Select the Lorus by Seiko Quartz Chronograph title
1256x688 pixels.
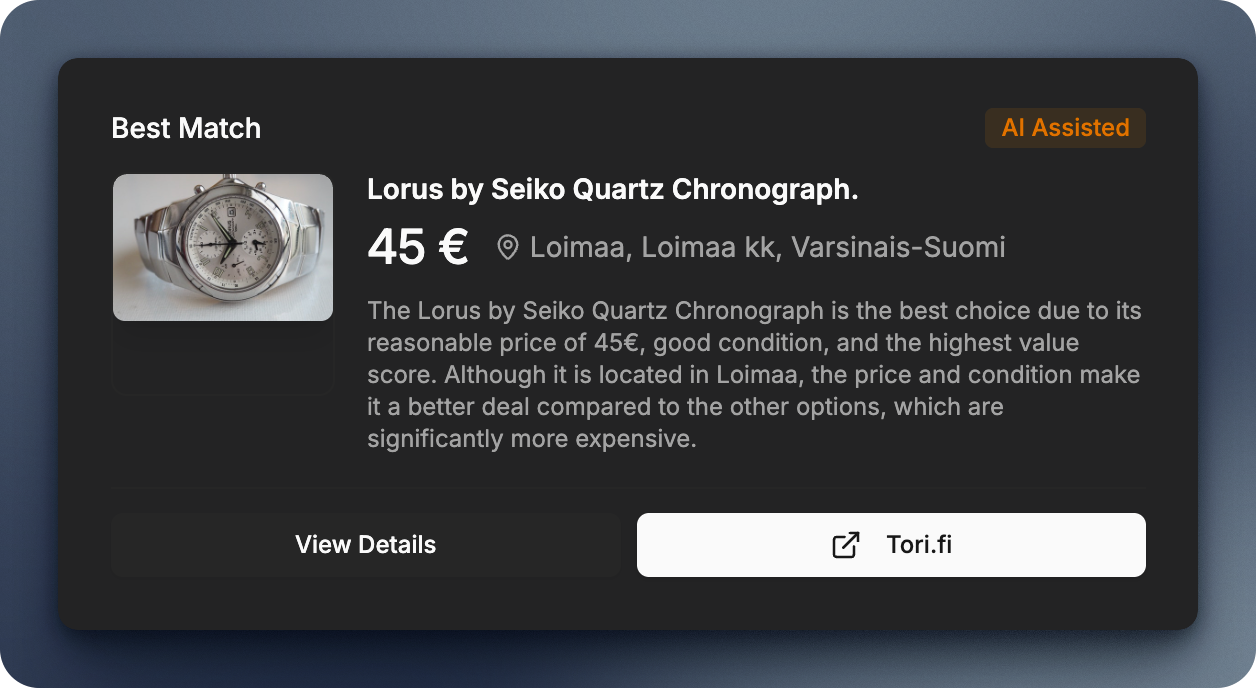point(612,189)
